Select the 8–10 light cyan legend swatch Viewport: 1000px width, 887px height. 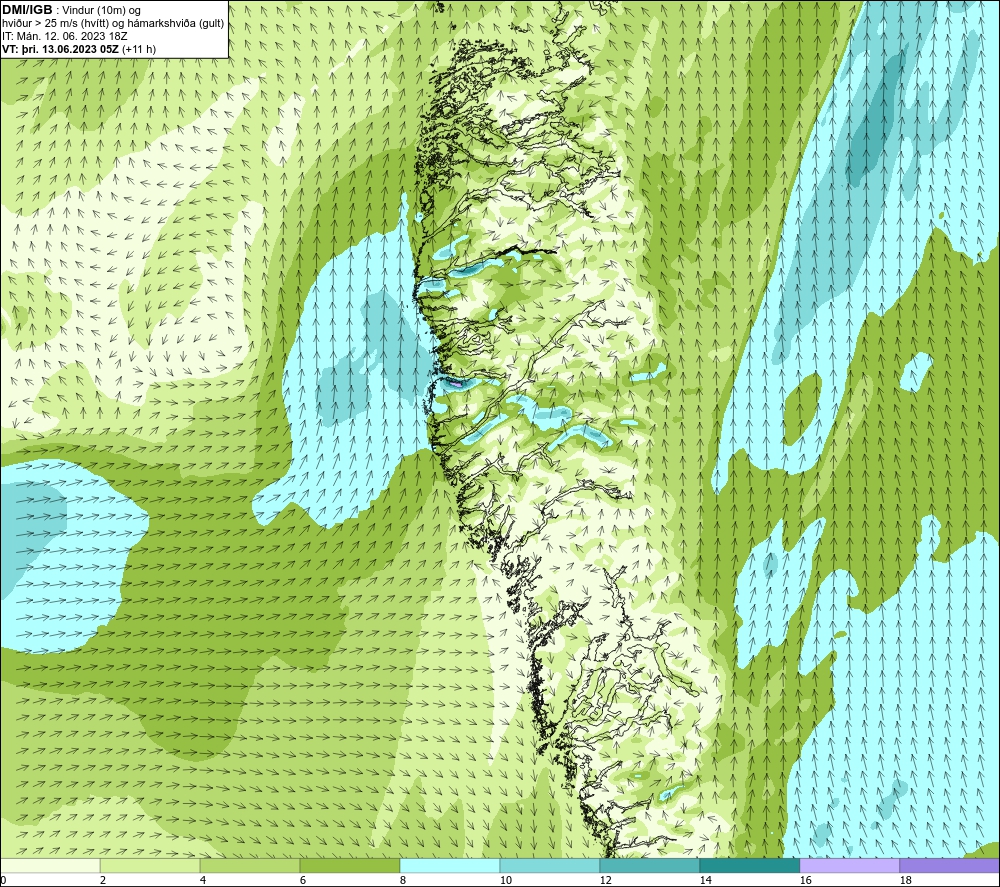pyautogui.click(x=450, y=865)
